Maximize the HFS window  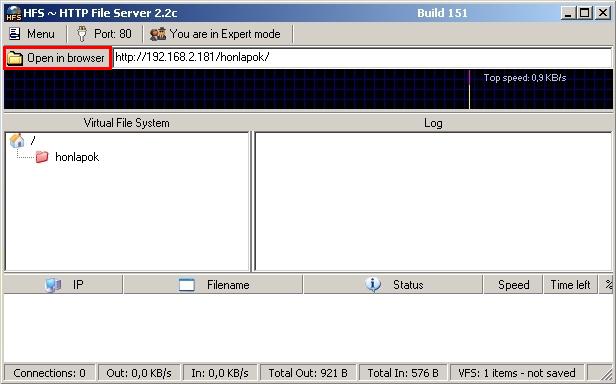585,13
